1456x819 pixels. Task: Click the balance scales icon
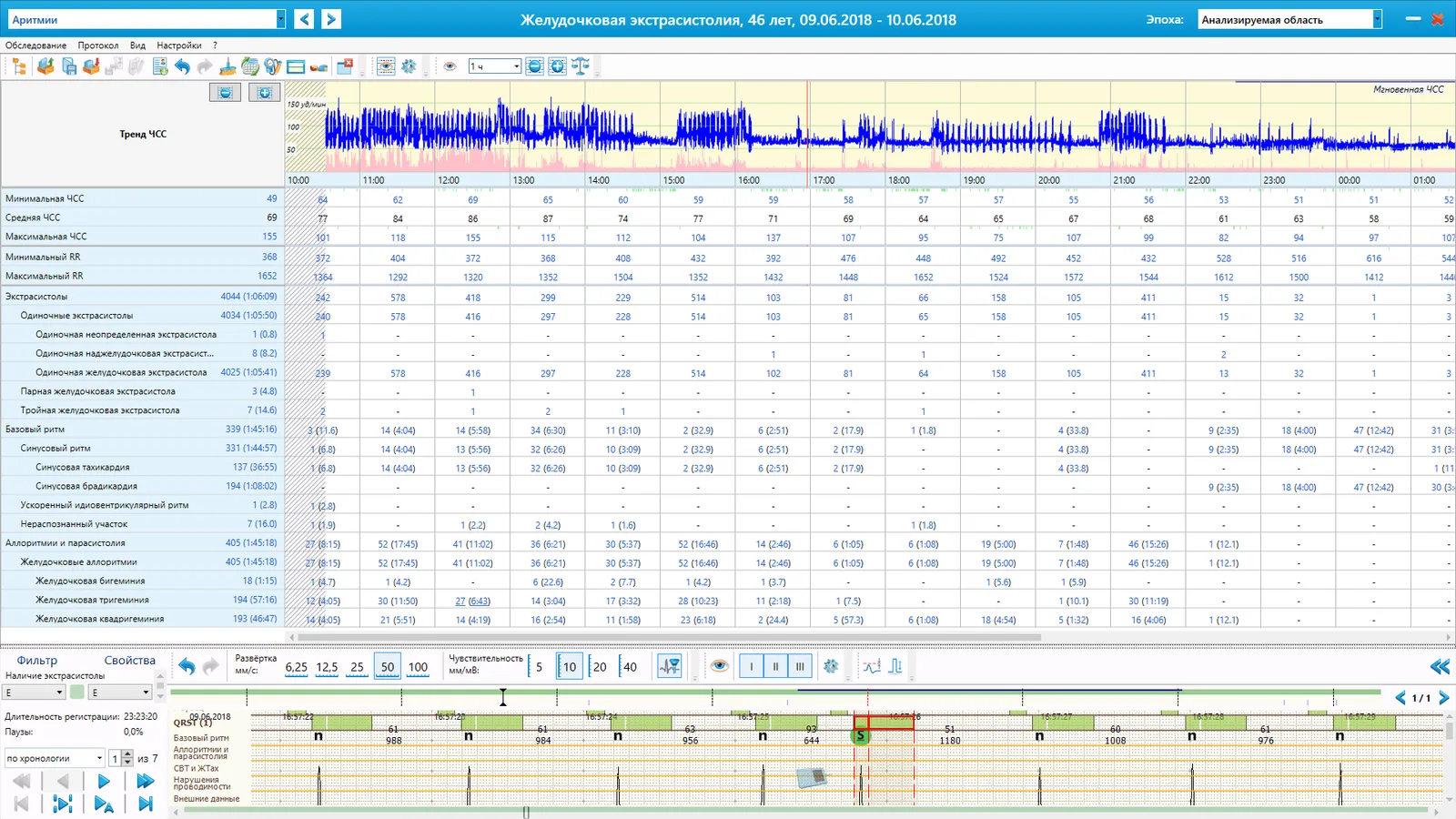(581, 66)
